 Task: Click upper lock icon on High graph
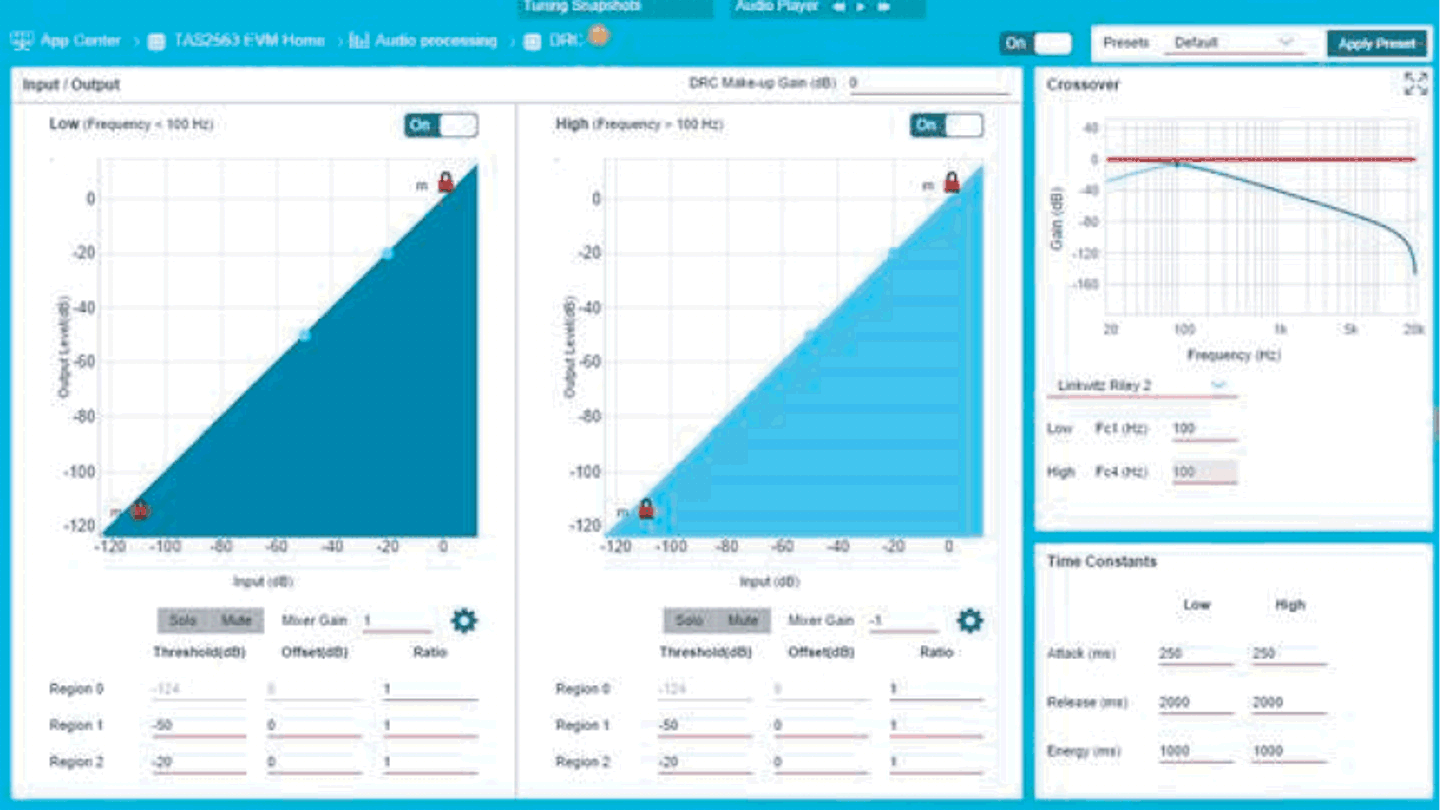tap(952, 182)
